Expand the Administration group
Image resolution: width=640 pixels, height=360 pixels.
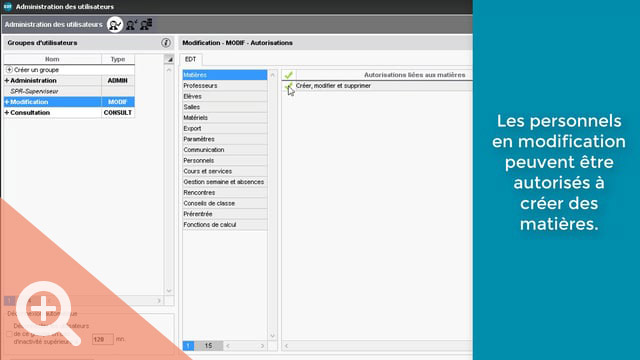[x=7, y=81]
